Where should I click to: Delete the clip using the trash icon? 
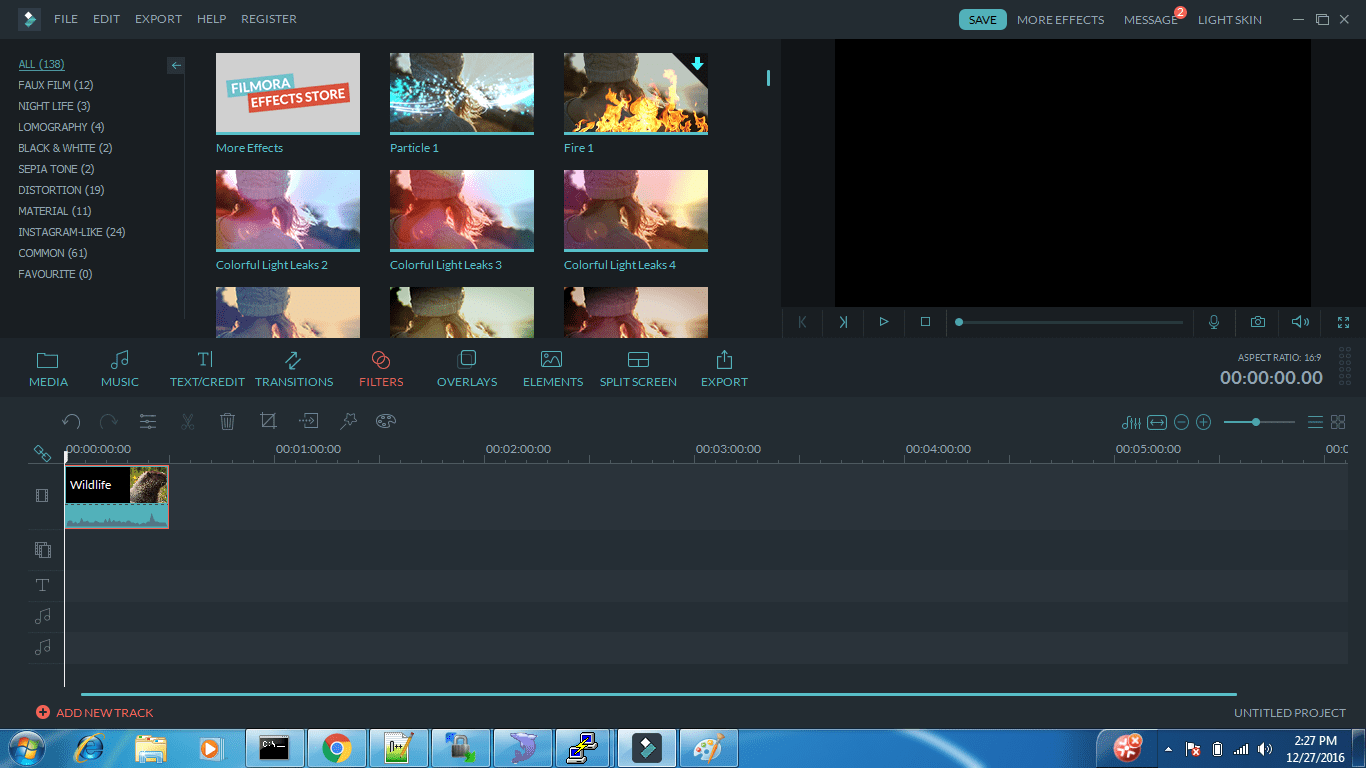(x=227, y=421)
